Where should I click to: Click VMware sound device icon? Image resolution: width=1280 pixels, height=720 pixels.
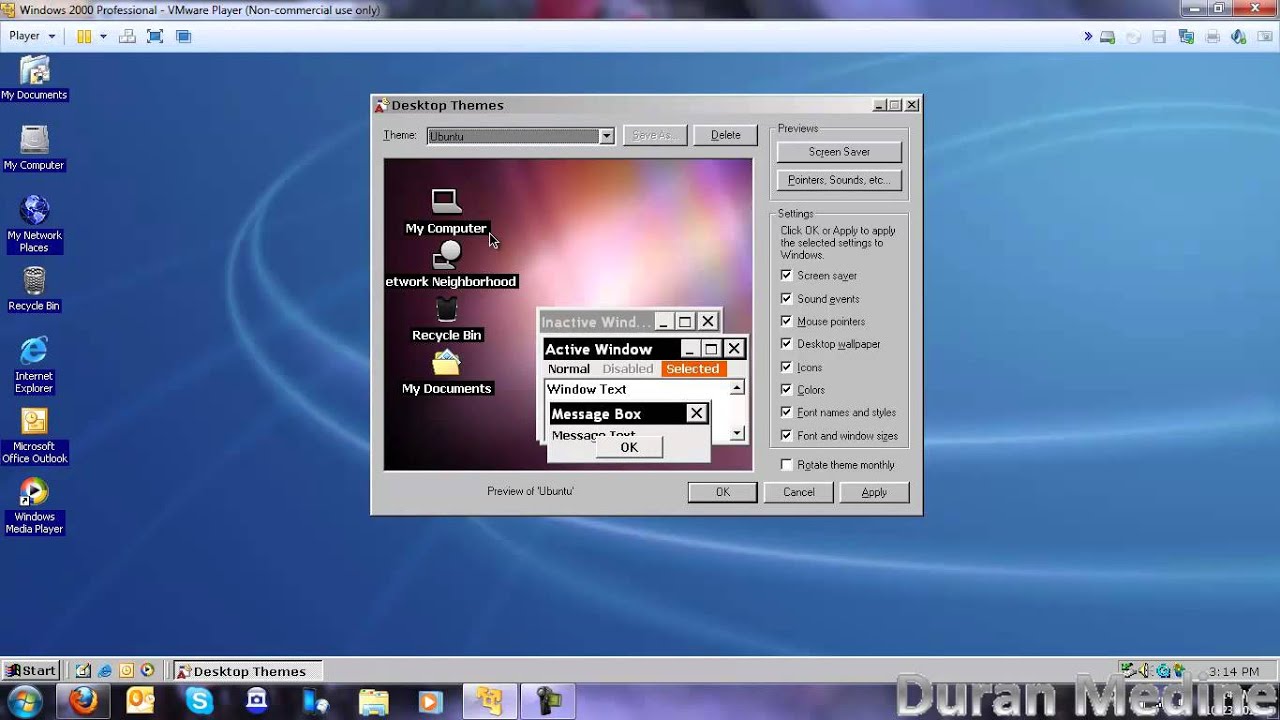point(1238,37)
